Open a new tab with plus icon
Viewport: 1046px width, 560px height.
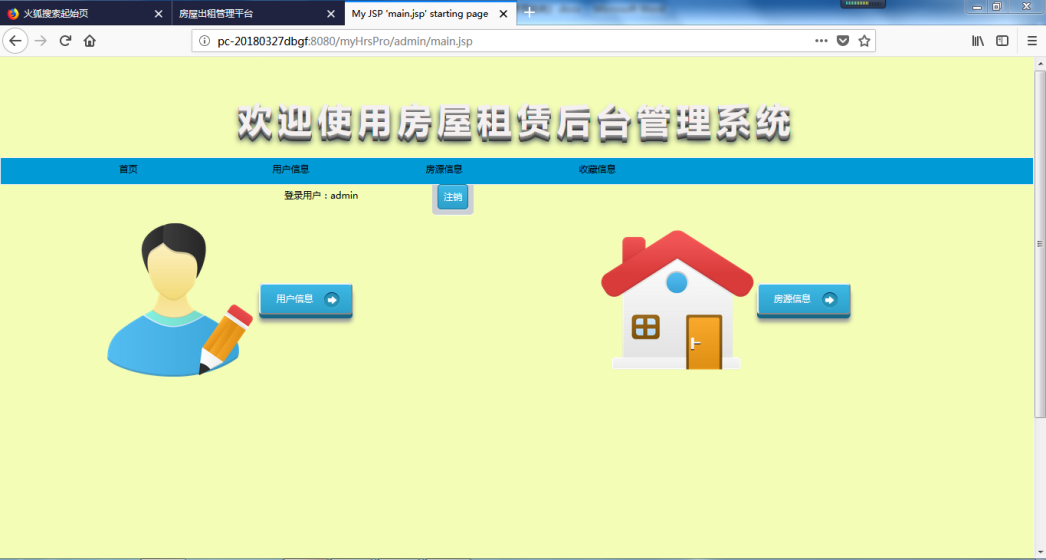pyautogui.click(x=529, y=13)
